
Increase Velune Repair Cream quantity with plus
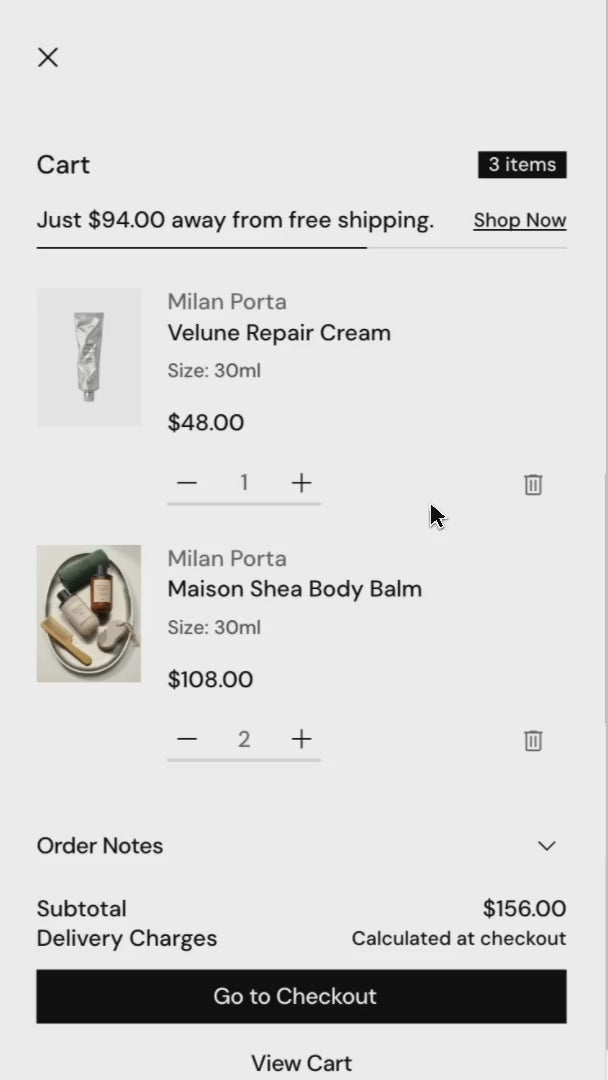[x=301, y=483]
